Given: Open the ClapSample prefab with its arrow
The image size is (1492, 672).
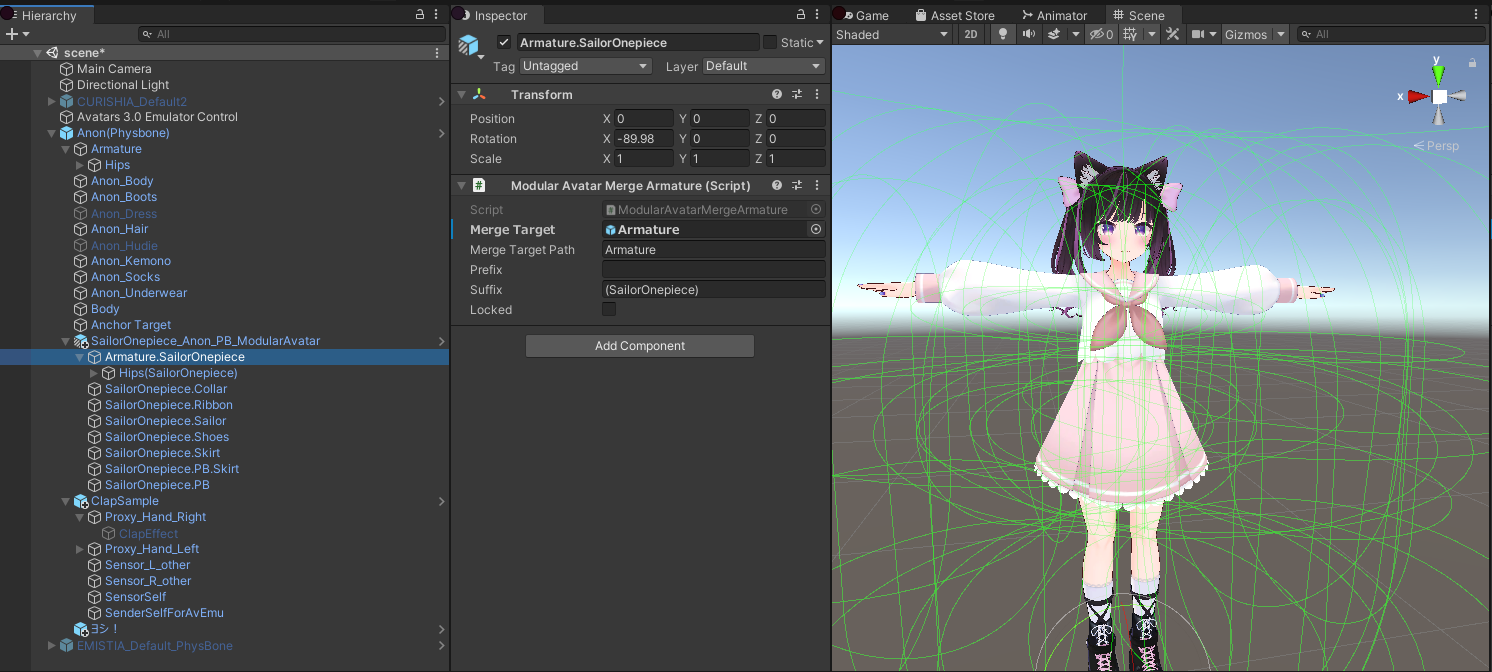Looking at the screenshot, I should [442, 501].
